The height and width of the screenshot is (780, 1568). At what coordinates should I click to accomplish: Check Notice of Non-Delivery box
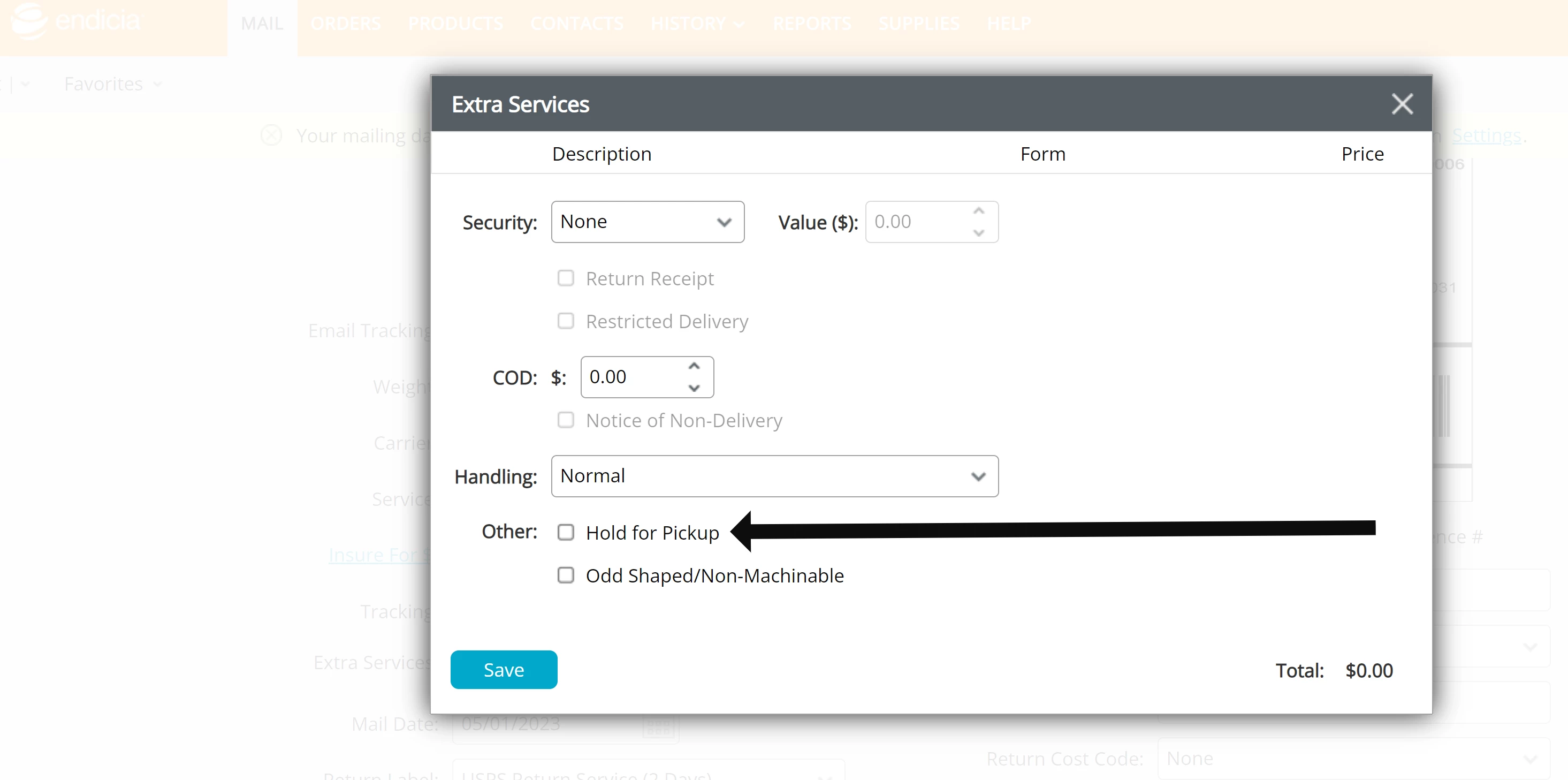566,420
